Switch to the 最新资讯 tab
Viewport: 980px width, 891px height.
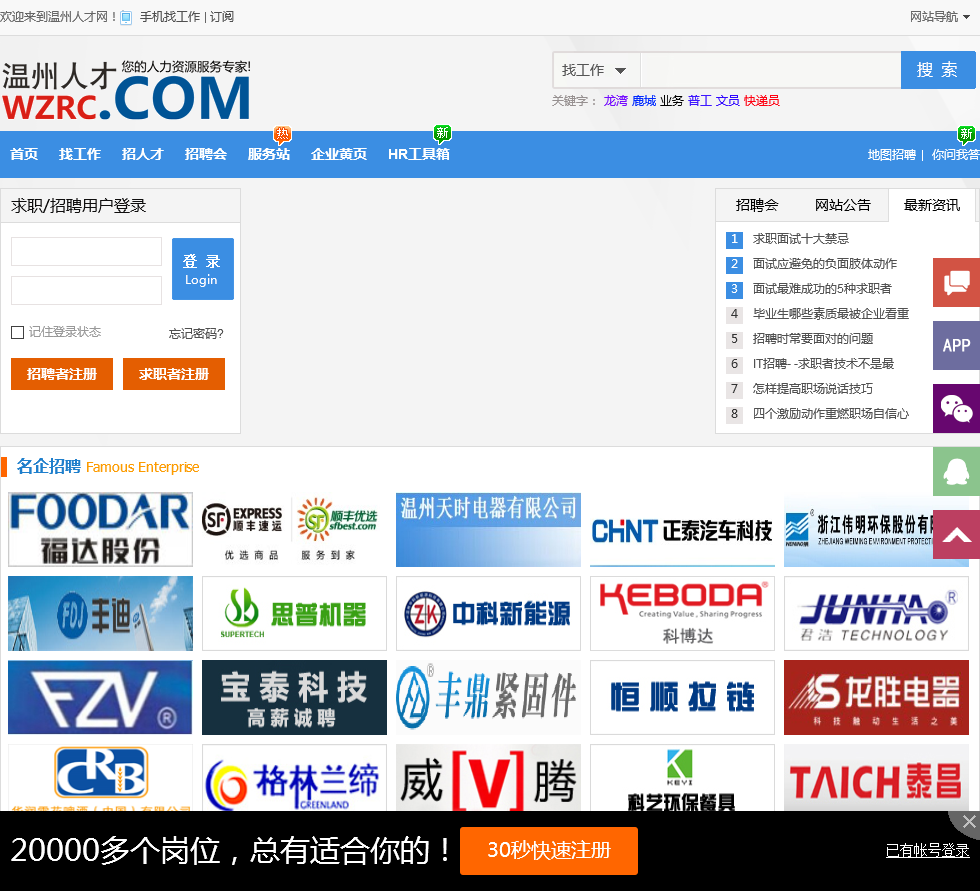(x=931, y=205)
